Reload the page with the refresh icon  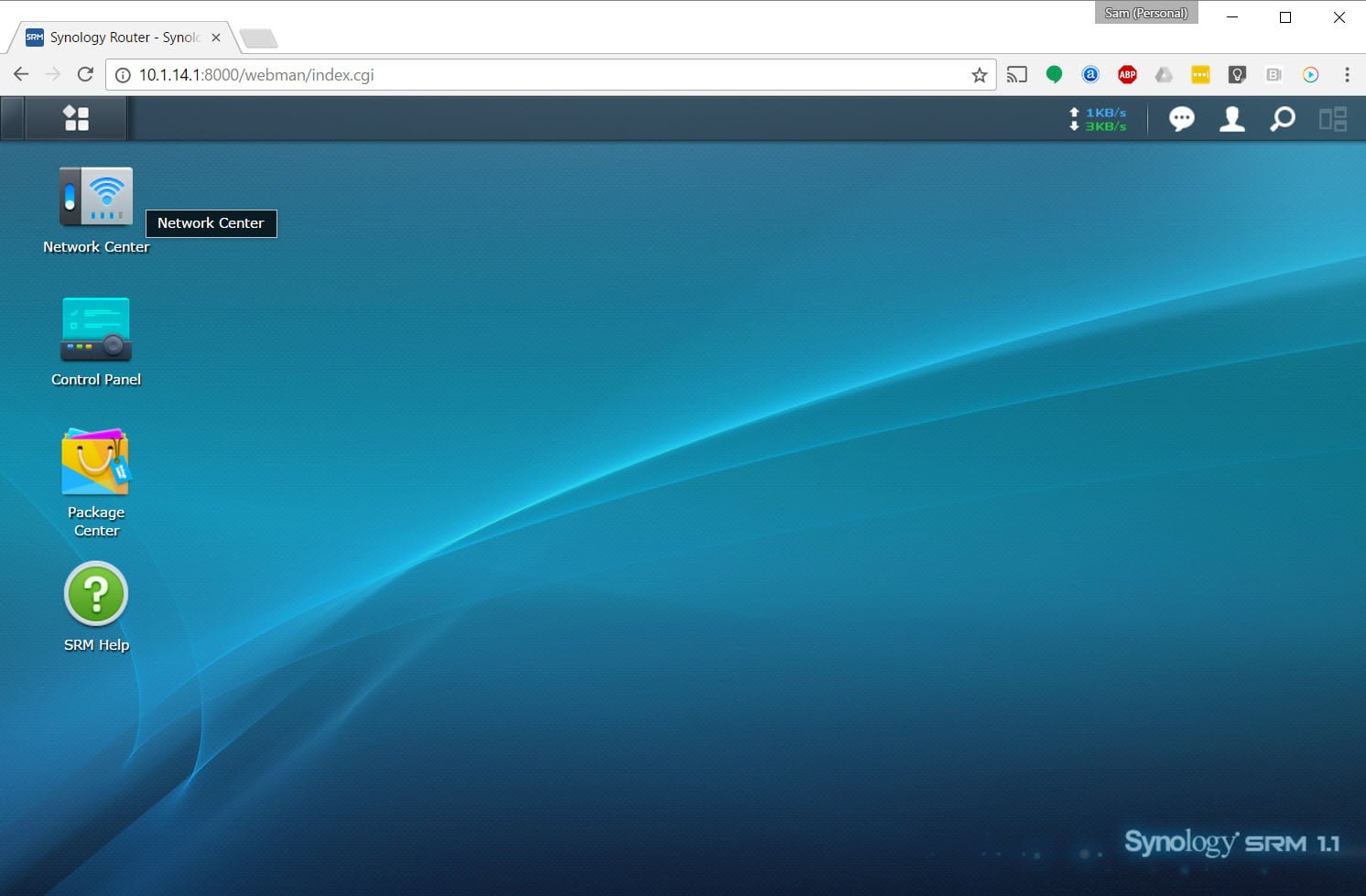pyautogui.click(x=85, y=74)
